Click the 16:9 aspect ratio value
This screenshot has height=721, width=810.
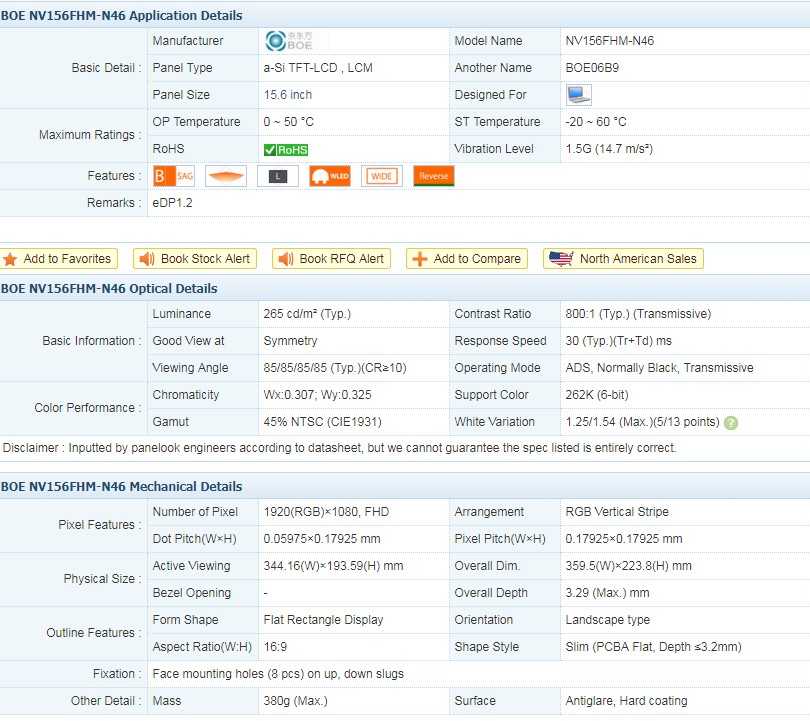coord(275,647)
